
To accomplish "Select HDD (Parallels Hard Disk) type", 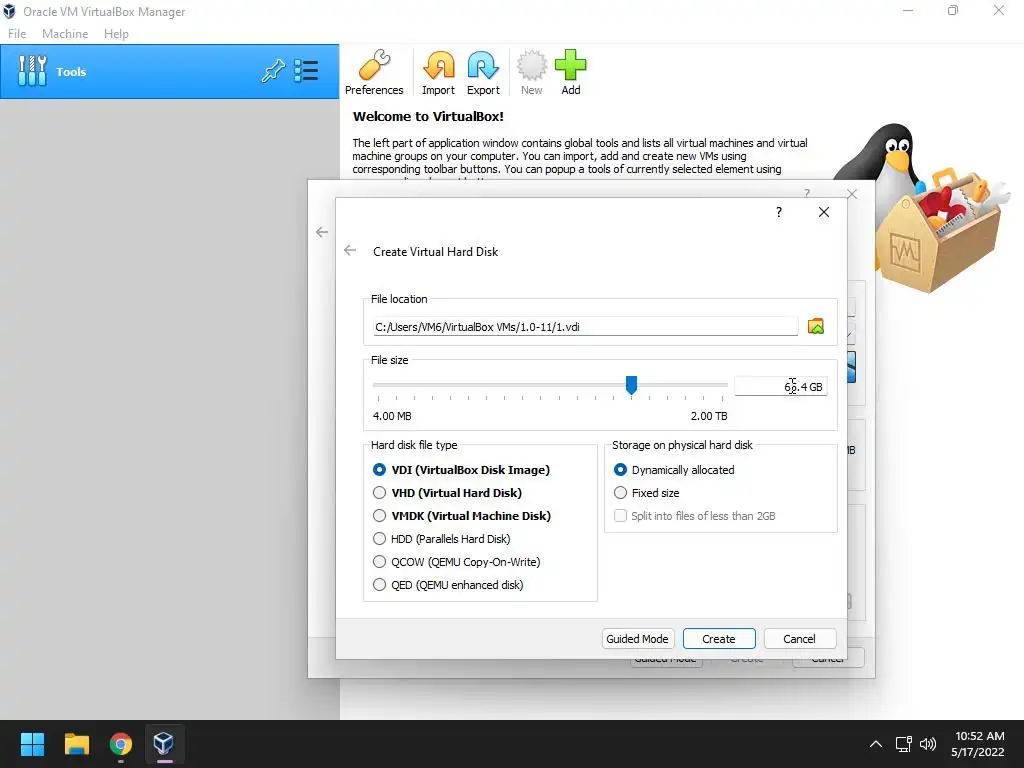I will [x=441, y=539].
